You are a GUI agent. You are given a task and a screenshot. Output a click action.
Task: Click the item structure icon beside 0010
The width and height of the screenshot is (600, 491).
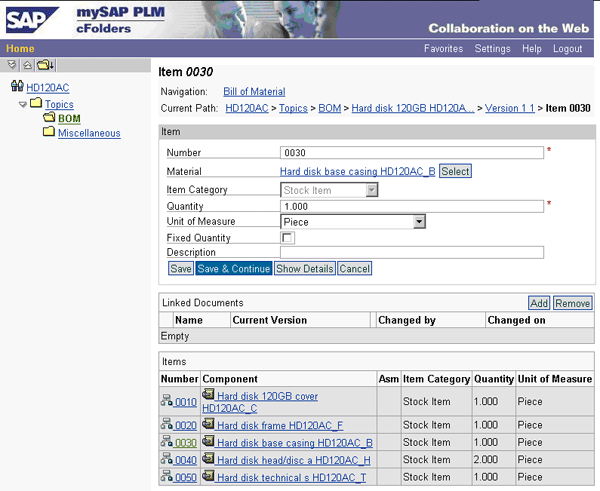tap(166, 402)
